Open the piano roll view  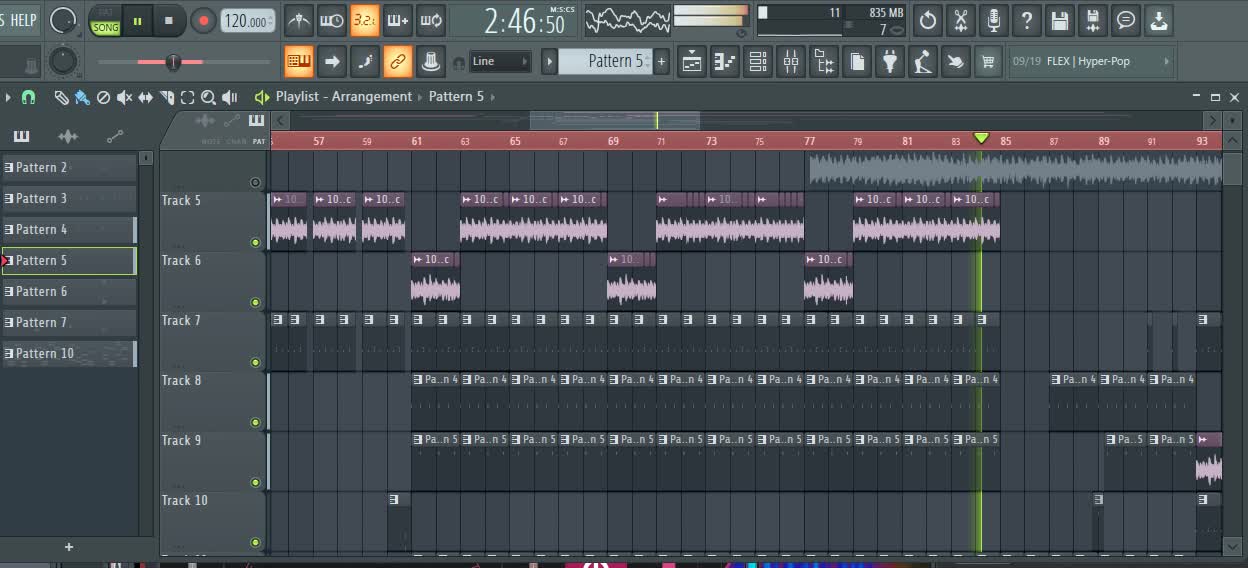click(725, 62)
